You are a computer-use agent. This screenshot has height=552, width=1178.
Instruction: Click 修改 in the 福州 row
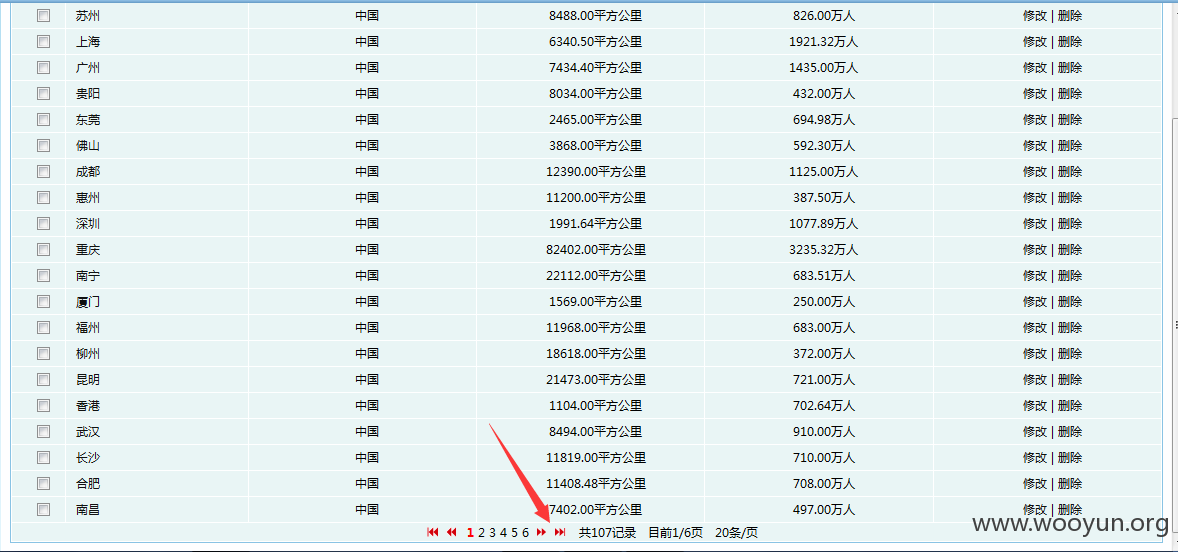click(x=1035, y=327)
